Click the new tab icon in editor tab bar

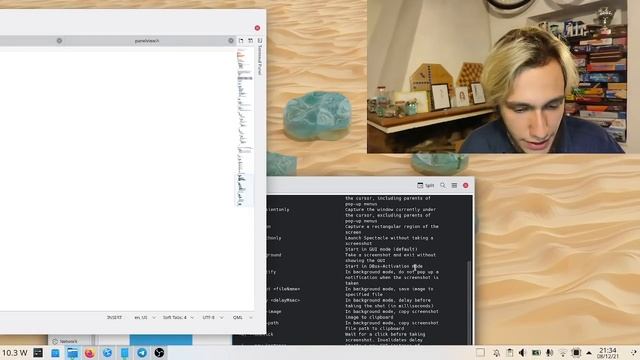(241, 41)
